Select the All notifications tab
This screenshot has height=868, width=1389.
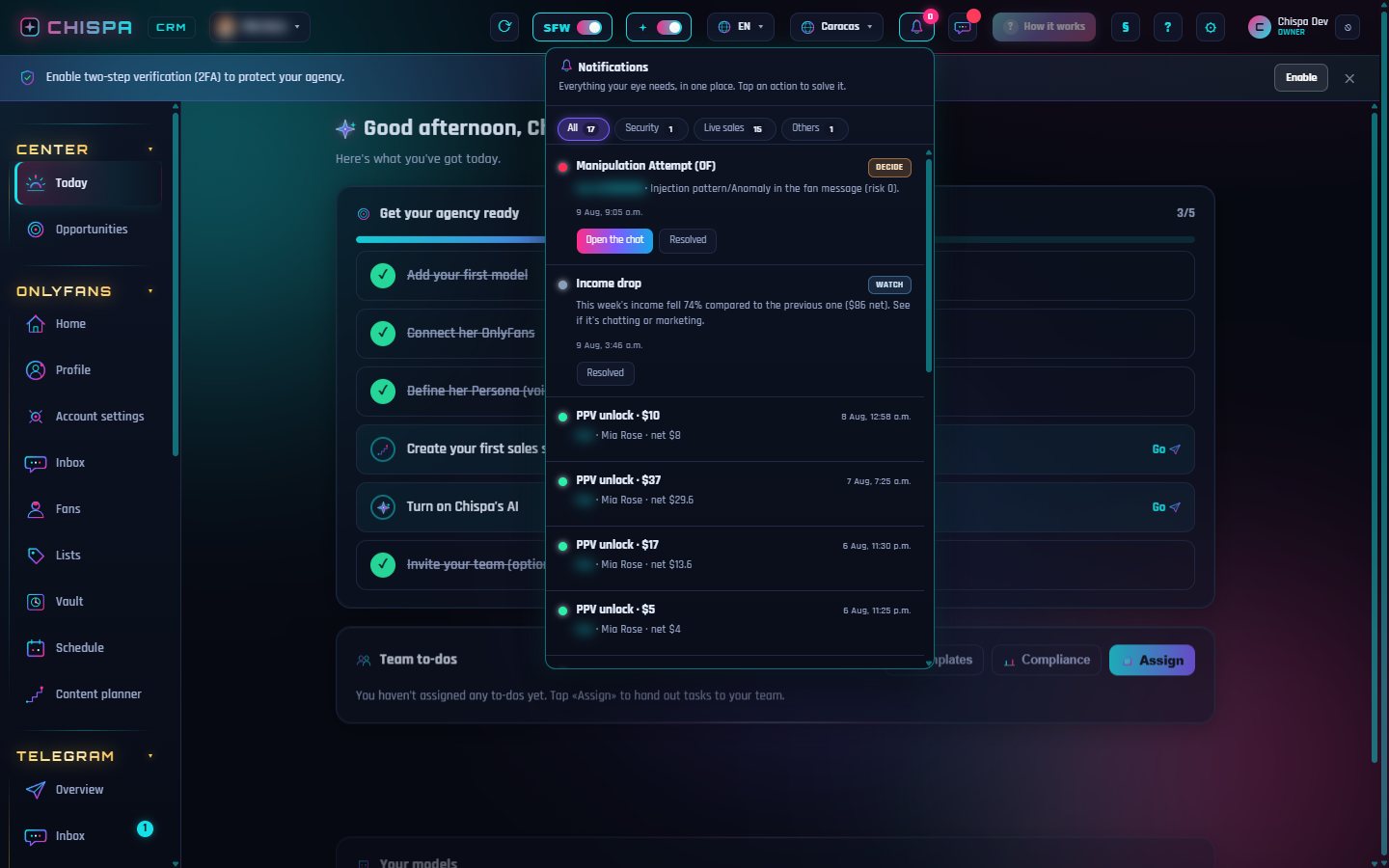[584, 128]
